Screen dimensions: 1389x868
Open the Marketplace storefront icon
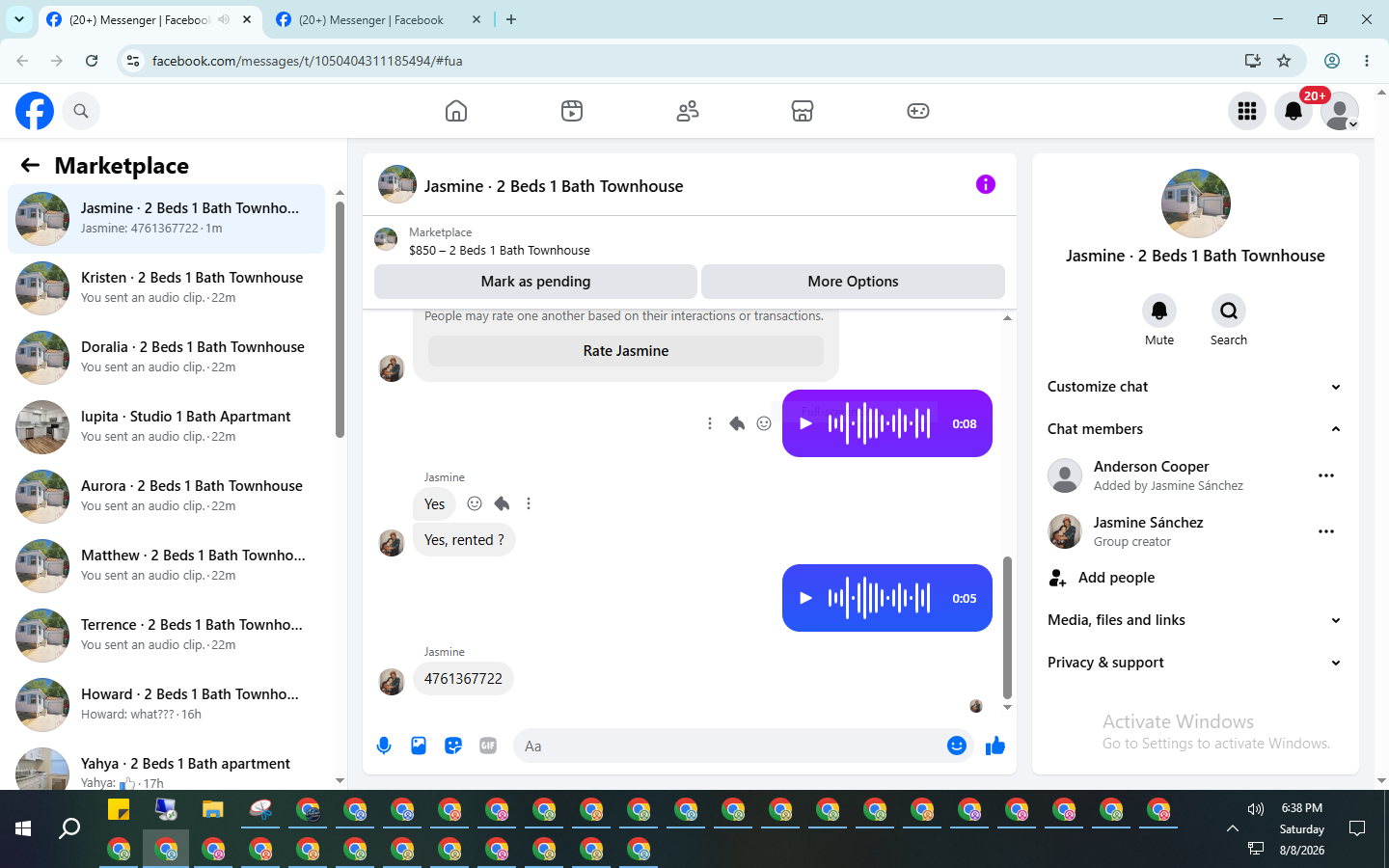(x=803, y=111)
